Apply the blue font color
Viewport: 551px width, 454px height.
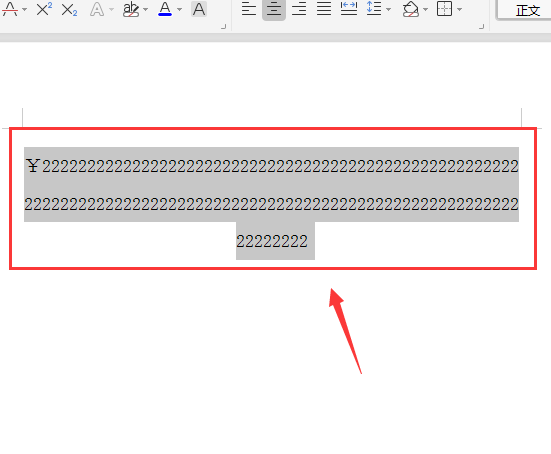(165, 9)
